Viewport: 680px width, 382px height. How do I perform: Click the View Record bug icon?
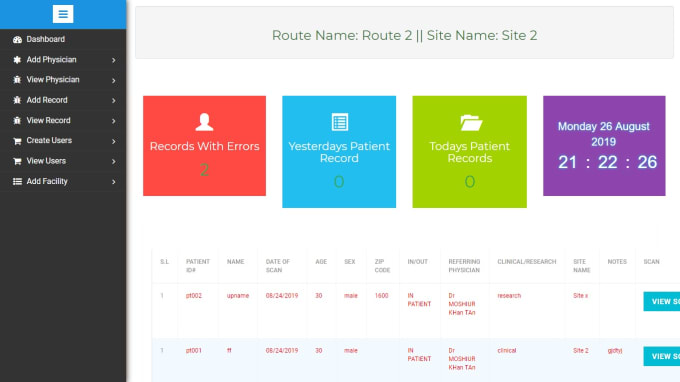tap(17, 121)
